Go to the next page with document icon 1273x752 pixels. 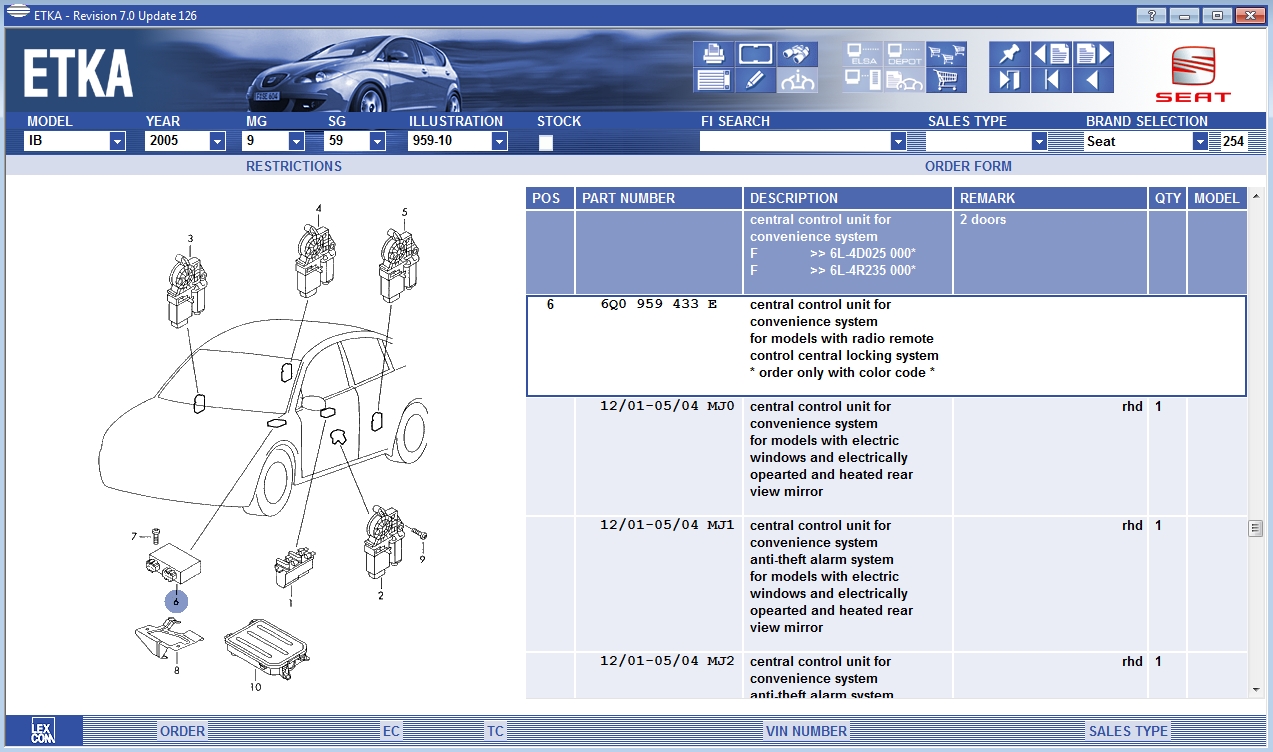point(1093,54)
